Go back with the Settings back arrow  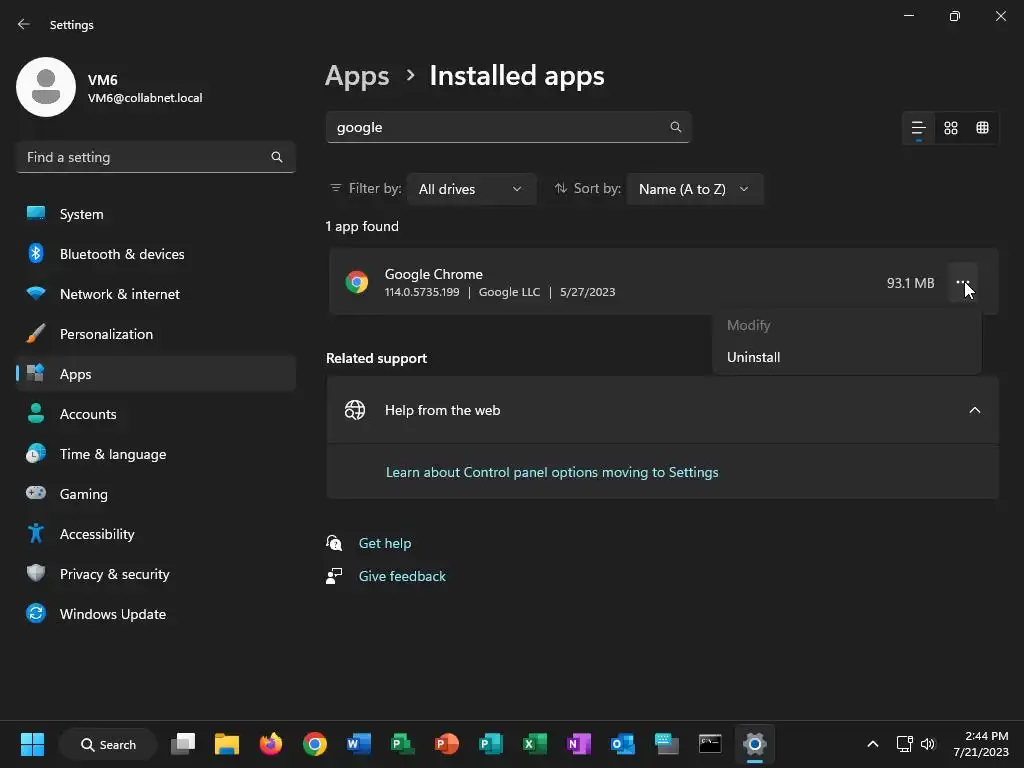click(x=24, y=24)
